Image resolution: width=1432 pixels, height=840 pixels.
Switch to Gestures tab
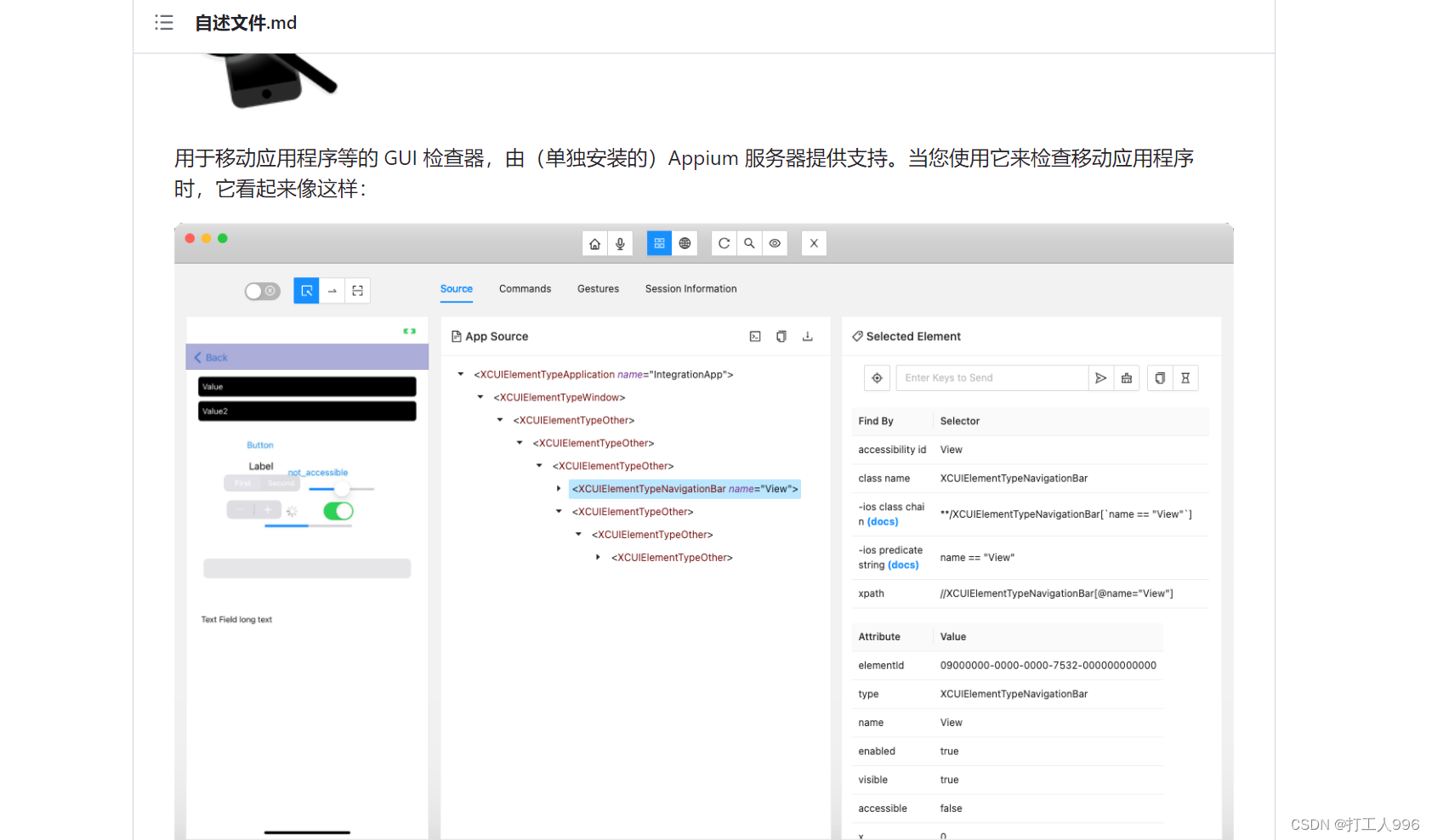point(598,289)
